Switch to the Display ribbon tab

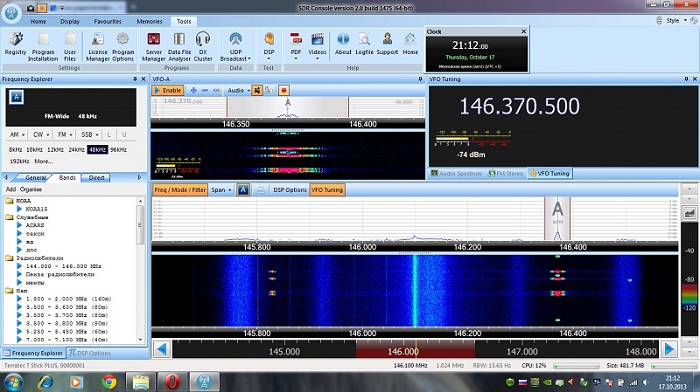[70, 21]
